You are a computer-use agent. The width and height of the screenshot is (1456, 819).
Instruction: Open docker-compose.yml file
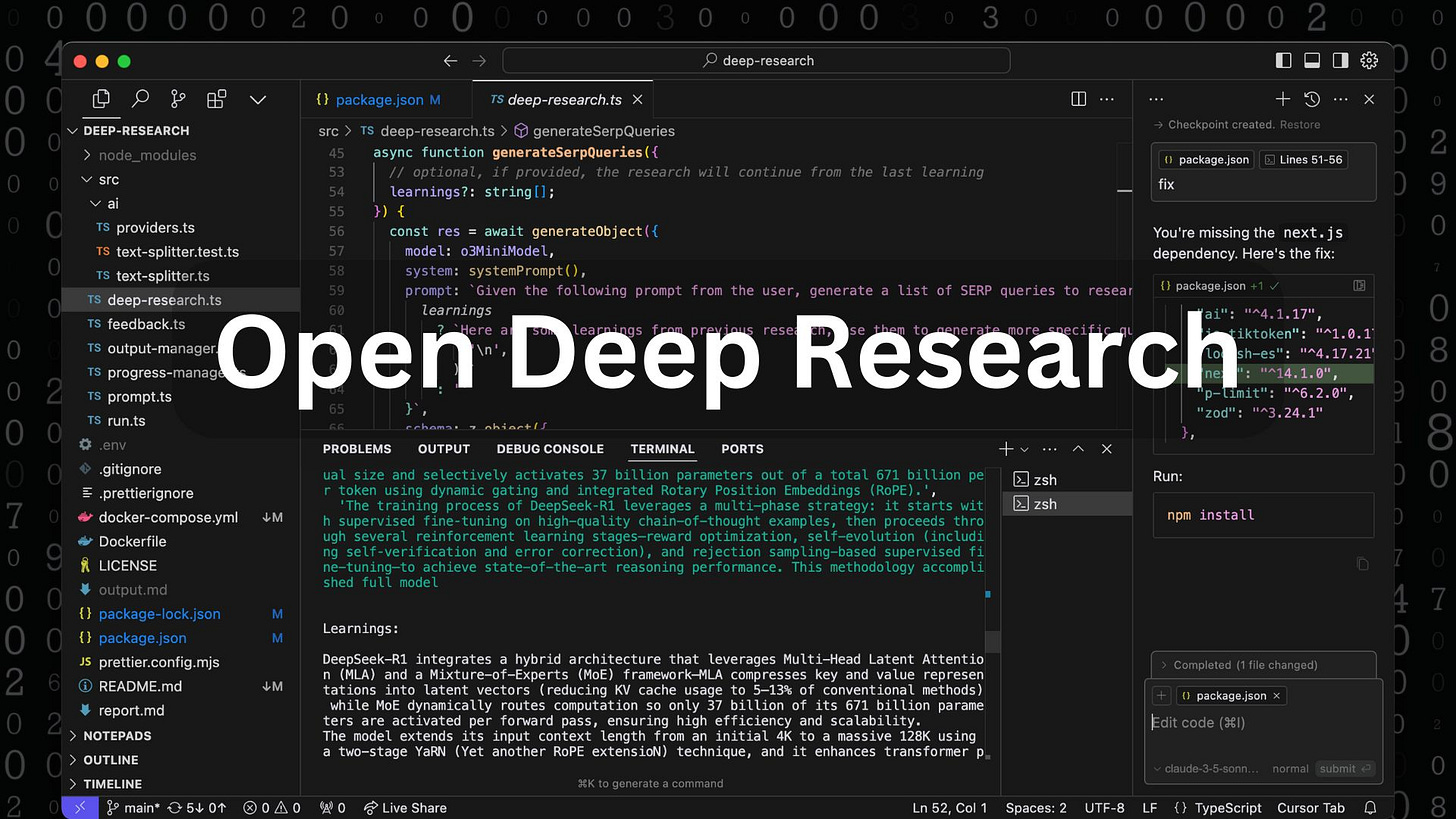(x=168, y=517)
